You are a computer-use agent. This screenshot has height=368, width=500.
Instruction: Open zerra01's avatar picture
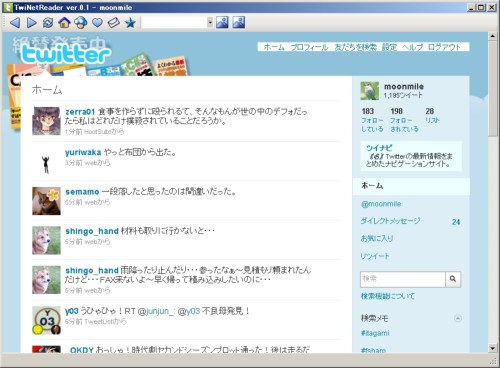(46, 121)
